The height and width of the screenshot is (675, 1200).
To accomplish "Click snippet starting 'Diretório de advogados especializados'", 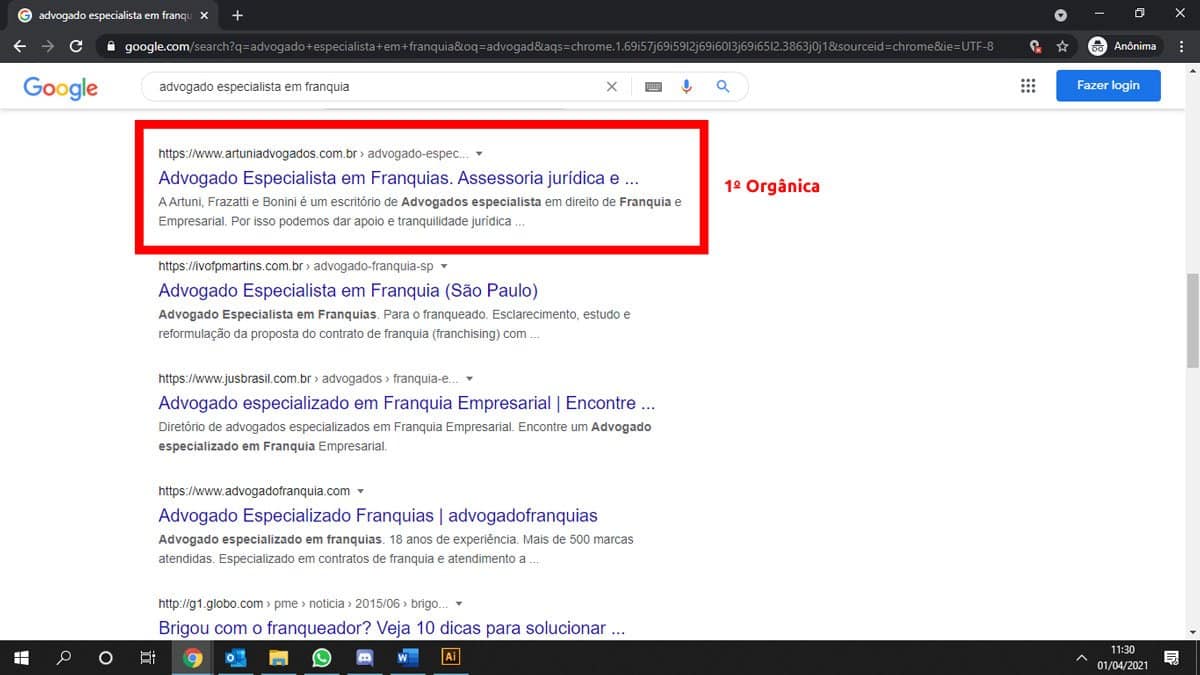I will point(405,437).
